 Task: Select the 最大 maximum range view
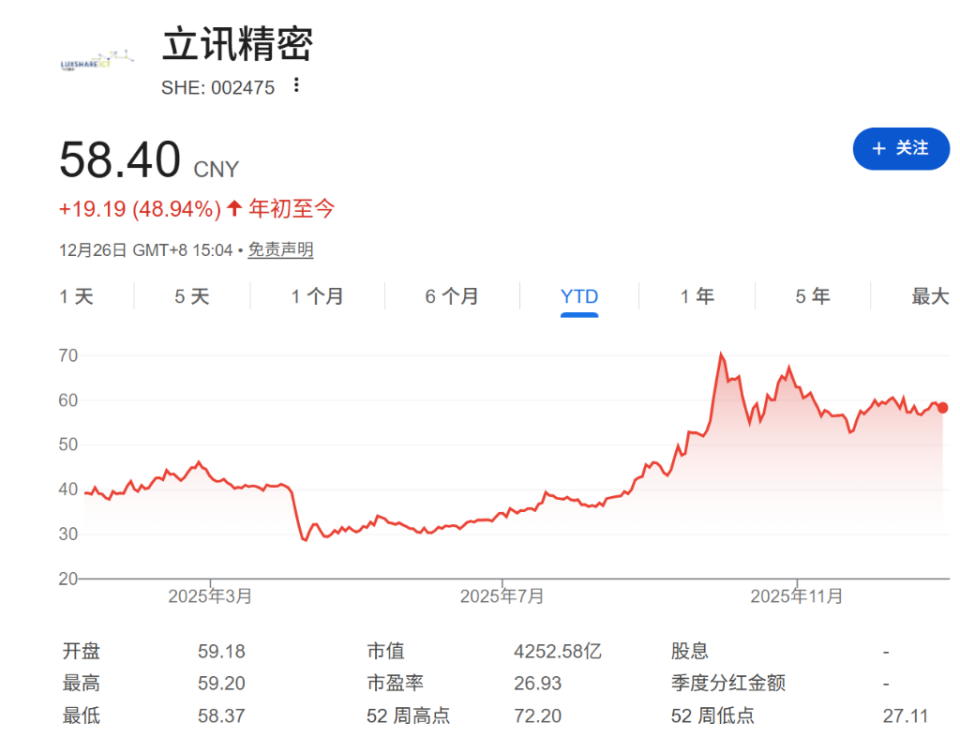[929, 296]
